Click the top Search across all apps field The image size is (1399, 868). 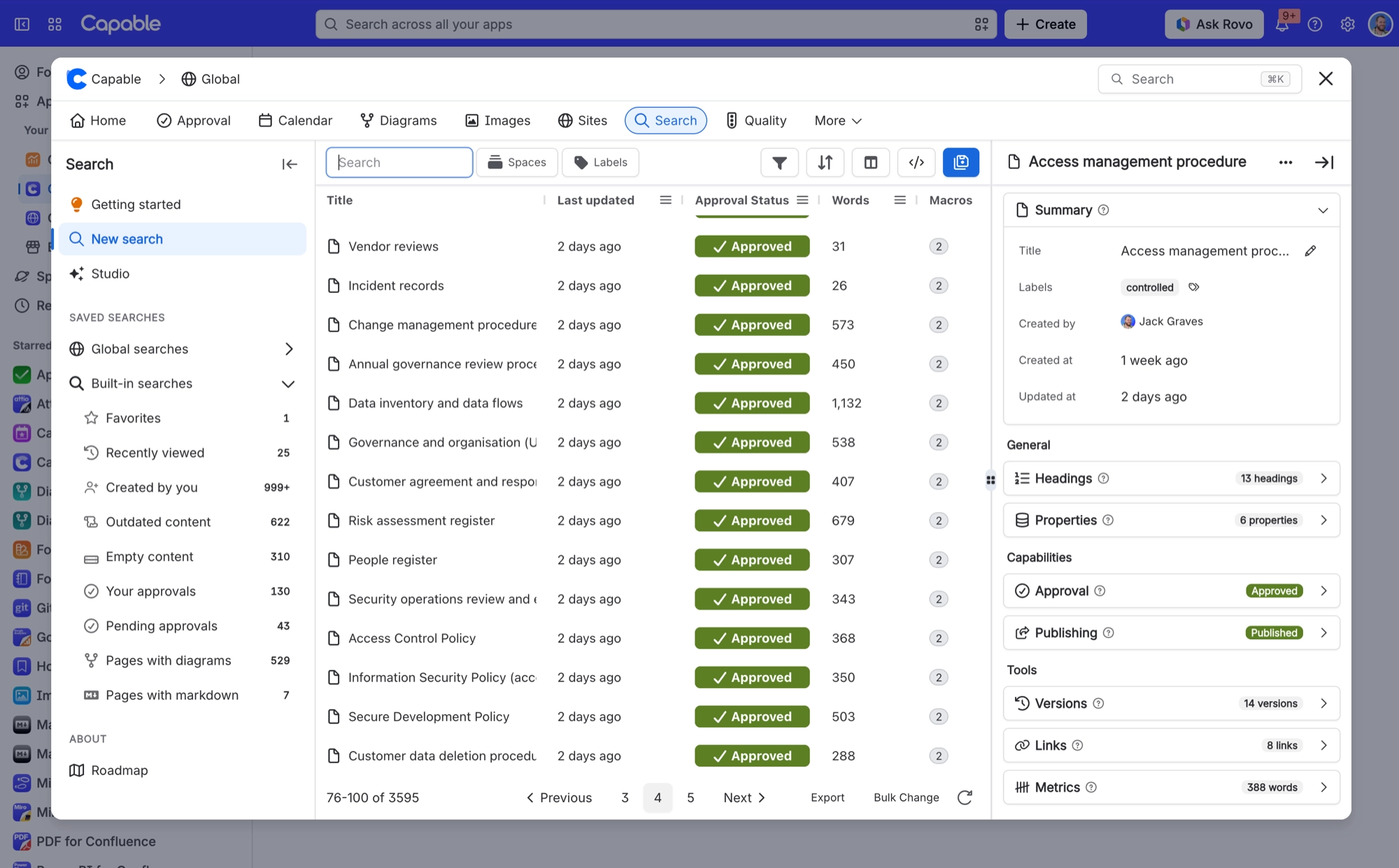coord(656,24)
